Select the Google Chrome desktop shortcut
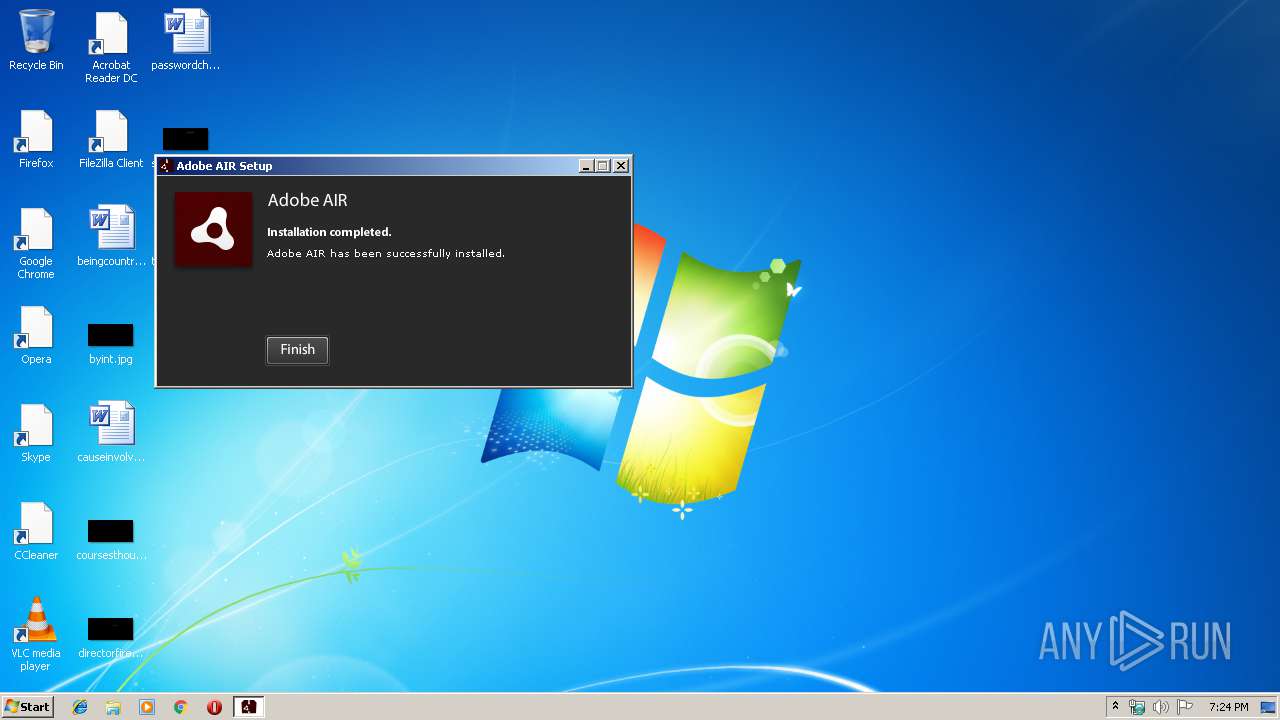 [x=36, y=243]
